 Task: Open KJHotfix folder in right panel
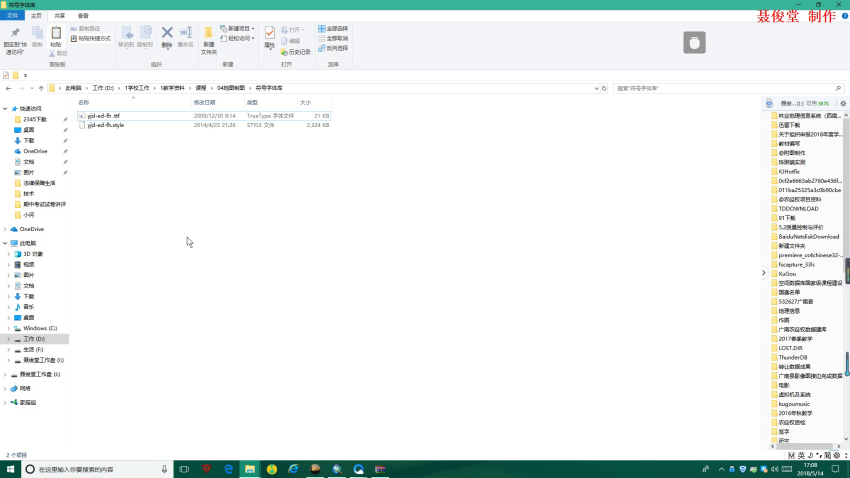point(789,172)
